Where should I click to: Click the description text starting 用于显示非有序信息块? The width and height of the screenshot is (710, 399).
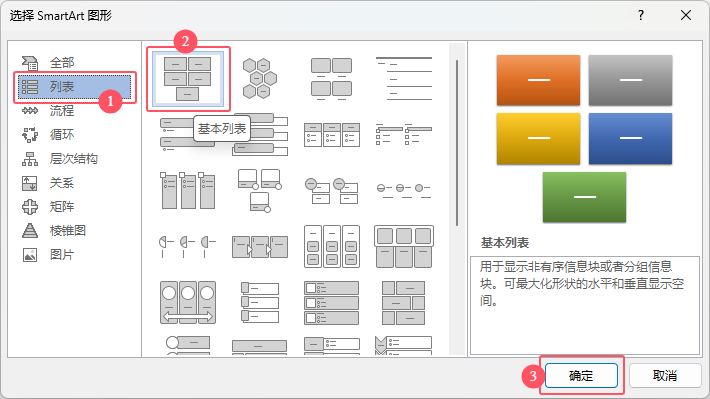coord(581,284)
